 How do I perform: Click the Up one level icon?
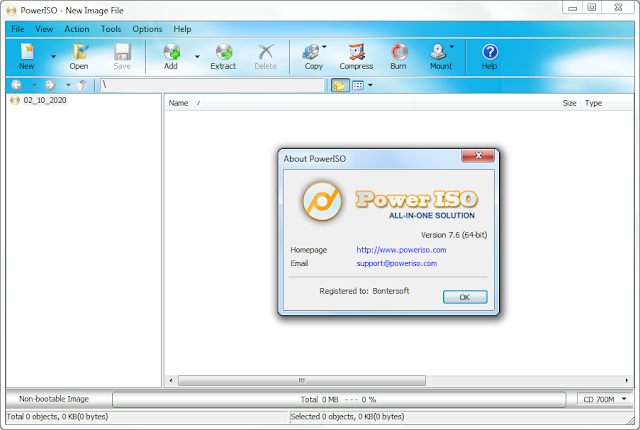(82, 85)
